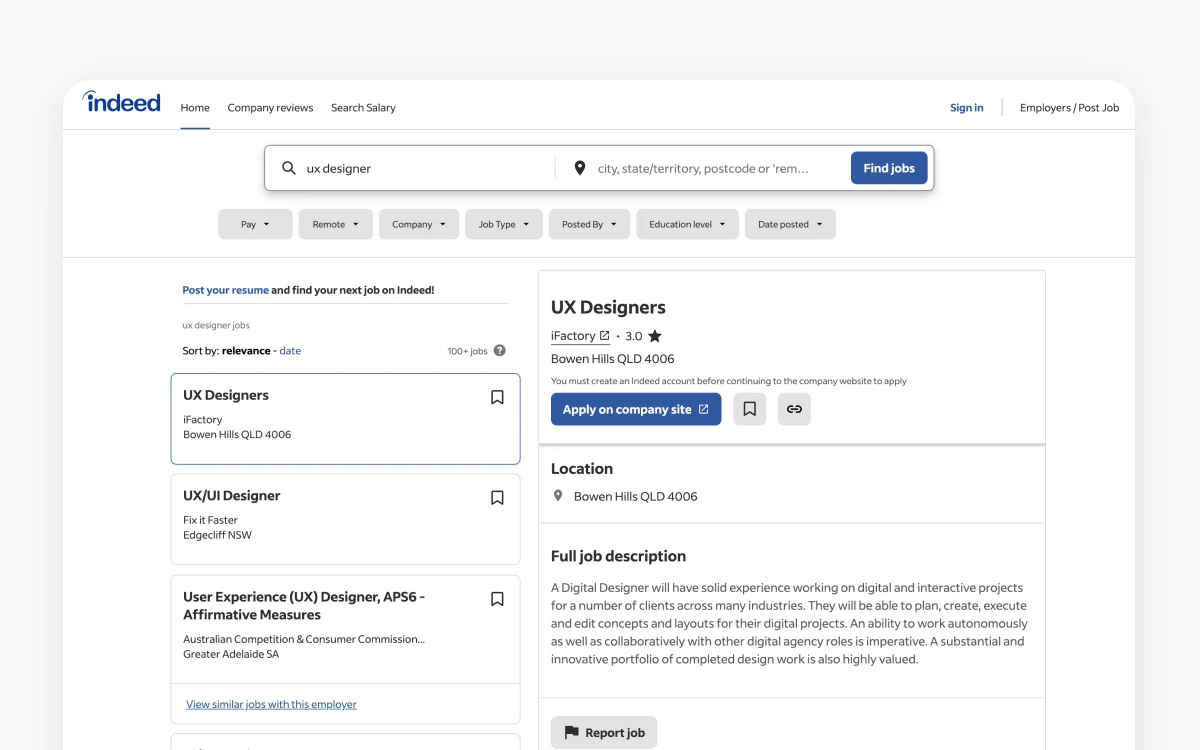Viewport: 1200px width, 750px height.
Task: Click the Find jobs button
Action: click(889, 168)
